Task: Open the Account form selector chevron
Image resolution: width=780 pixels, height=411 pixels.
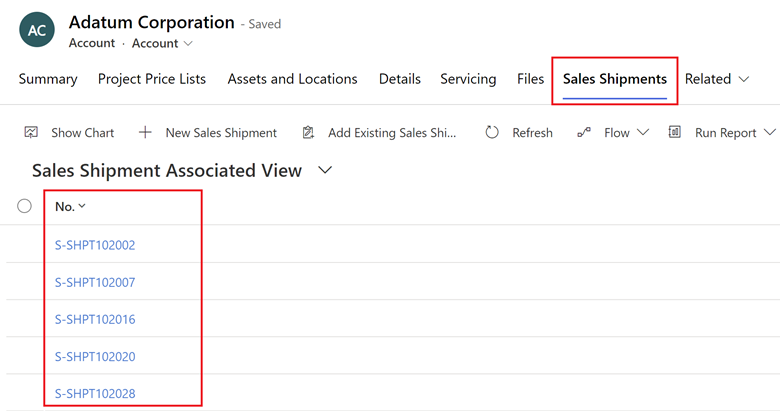Action: click(188, 44)
